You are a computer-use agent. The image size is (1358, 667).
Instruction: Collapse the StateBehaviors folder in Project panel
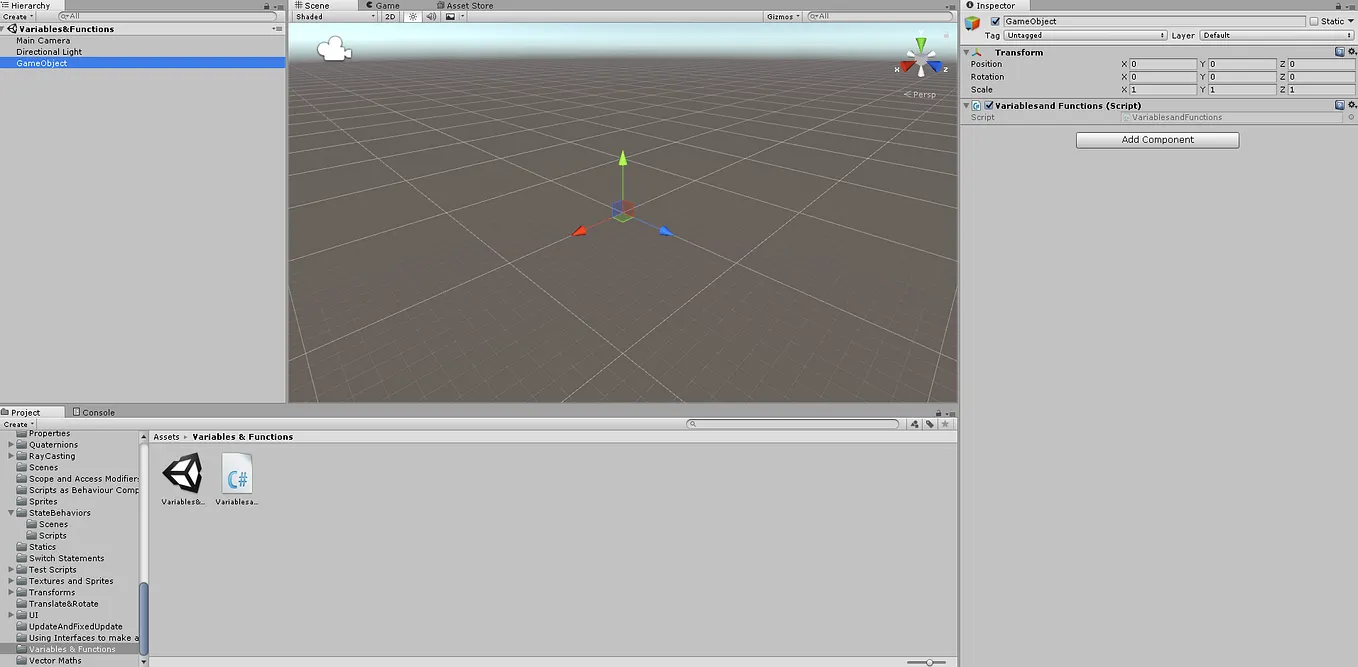click(x=9, y=512)
